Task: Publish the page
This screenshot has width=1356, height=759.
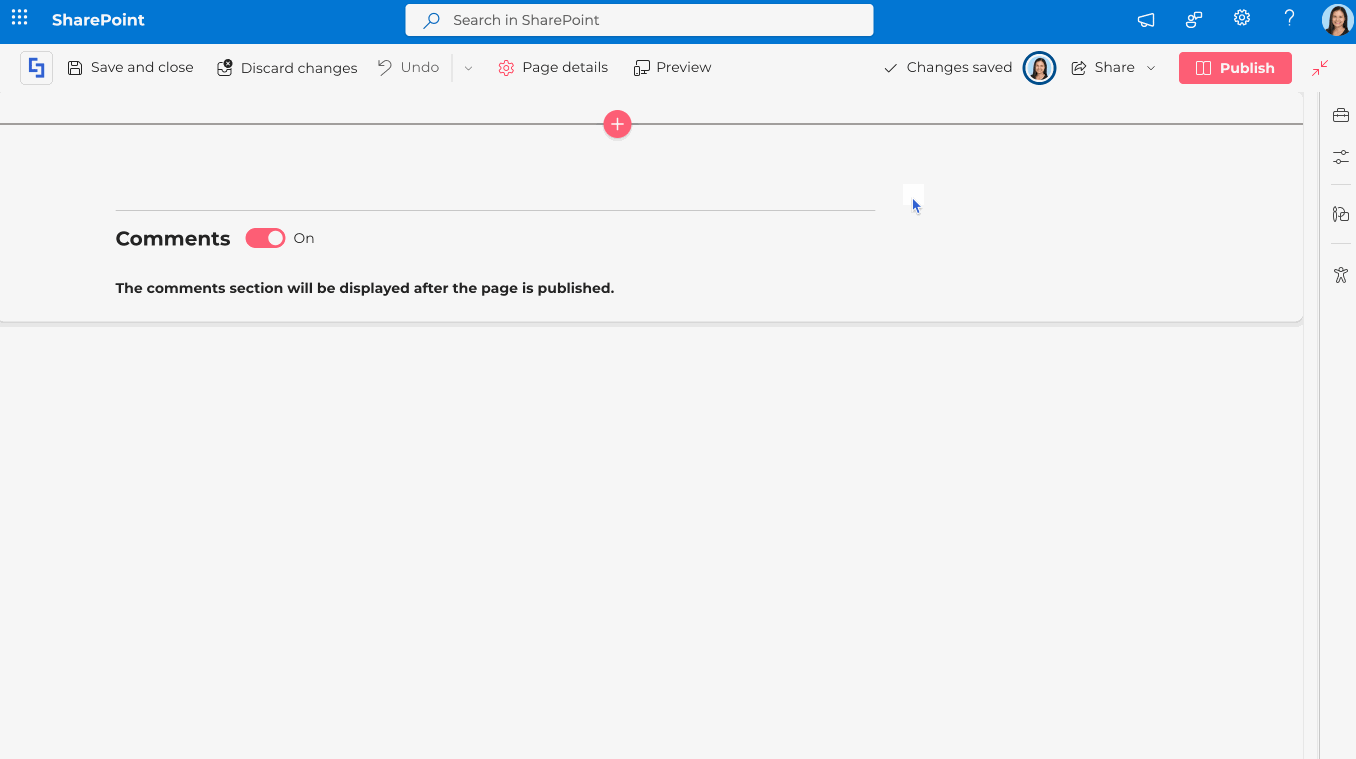Action: pyautogui.click(x=1235, y=67)
